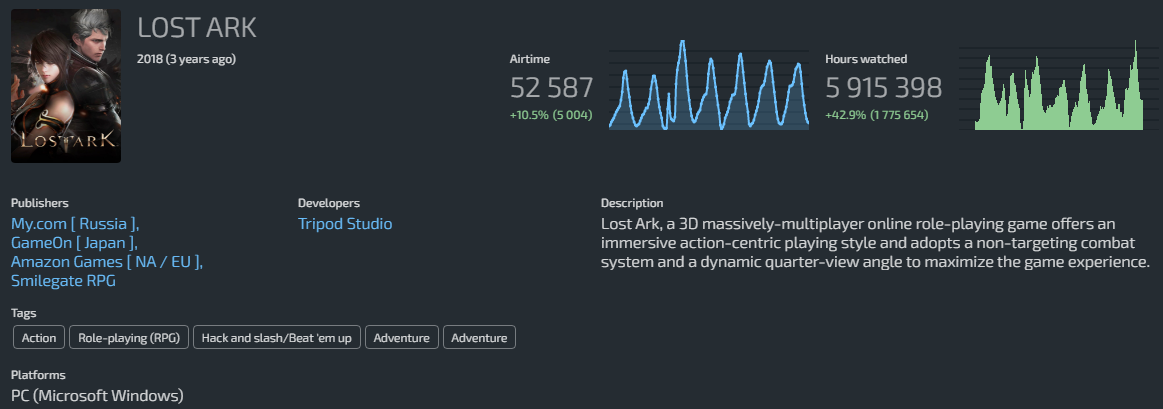Viewport: 1163px width, 409px height.
Task: Click the Description heading
Action: coord(632,203)
